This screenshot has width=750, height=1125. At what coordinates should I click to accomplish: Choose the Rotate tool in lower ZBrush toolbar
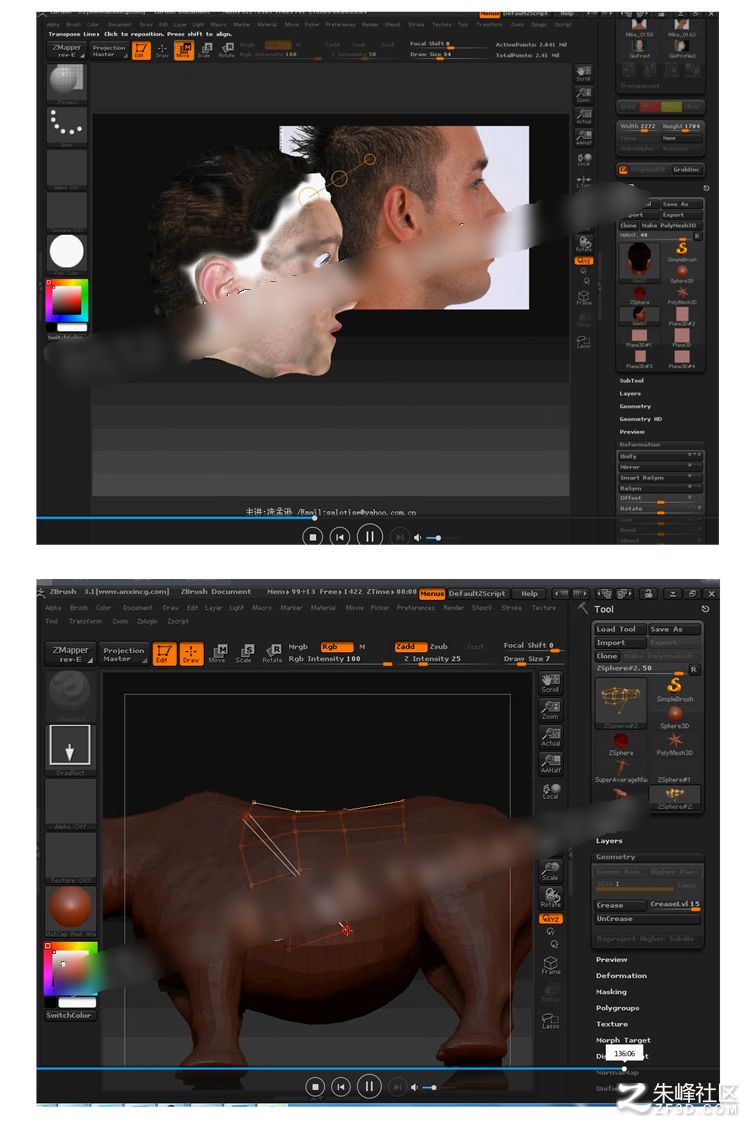point(272,653)
